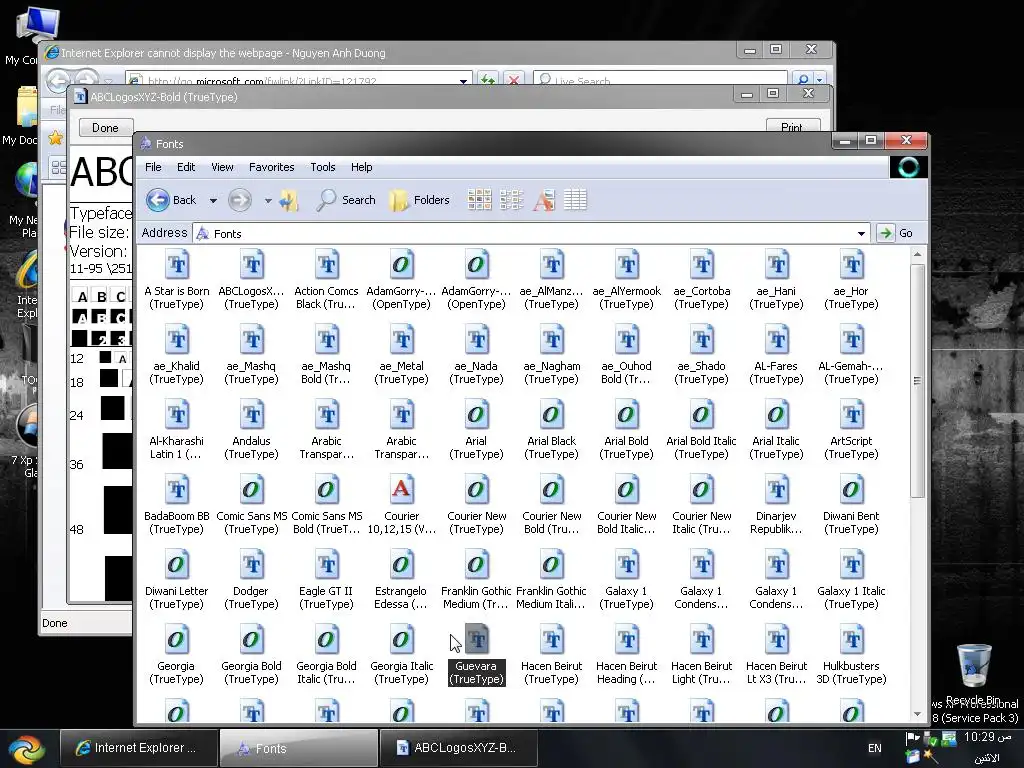
Task: Select the Eagle GT II font icon
Action: click(x=327, y=566)
